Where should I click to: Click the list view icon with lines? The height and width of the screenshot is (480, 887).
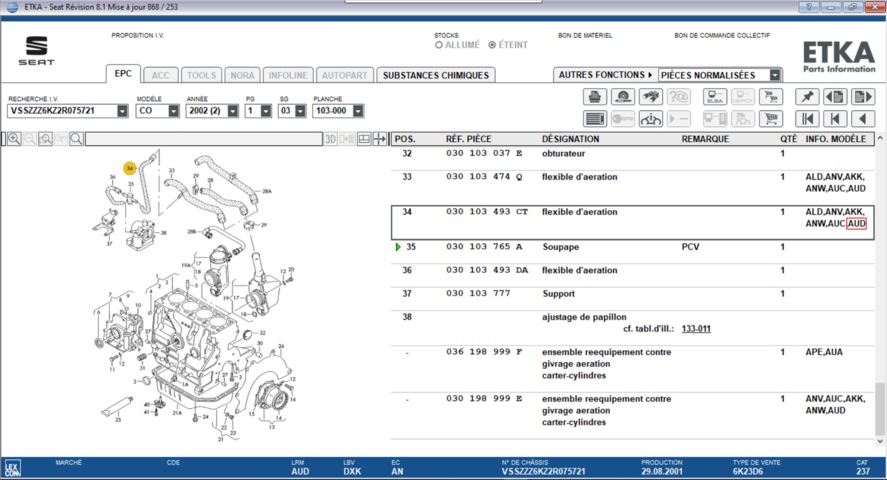click(x=595, y=119)
